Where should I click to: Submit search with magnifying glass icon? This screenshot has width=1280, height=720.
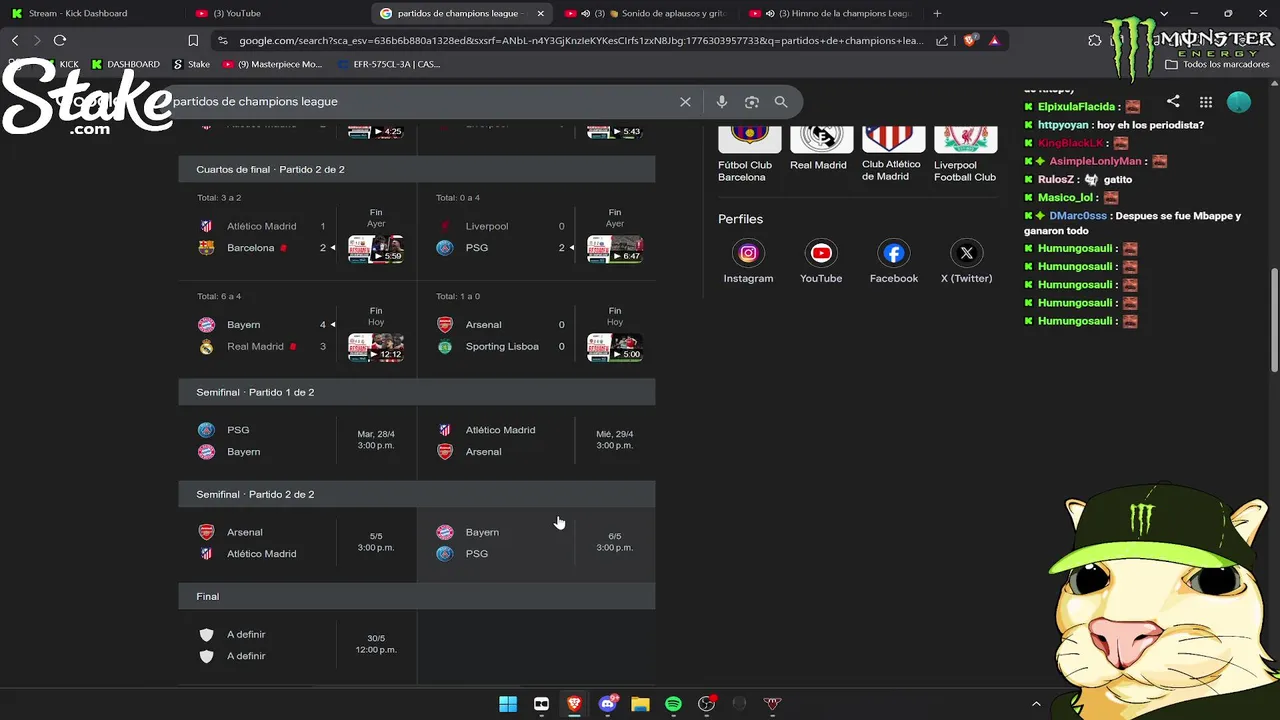(x=781, y=102)
